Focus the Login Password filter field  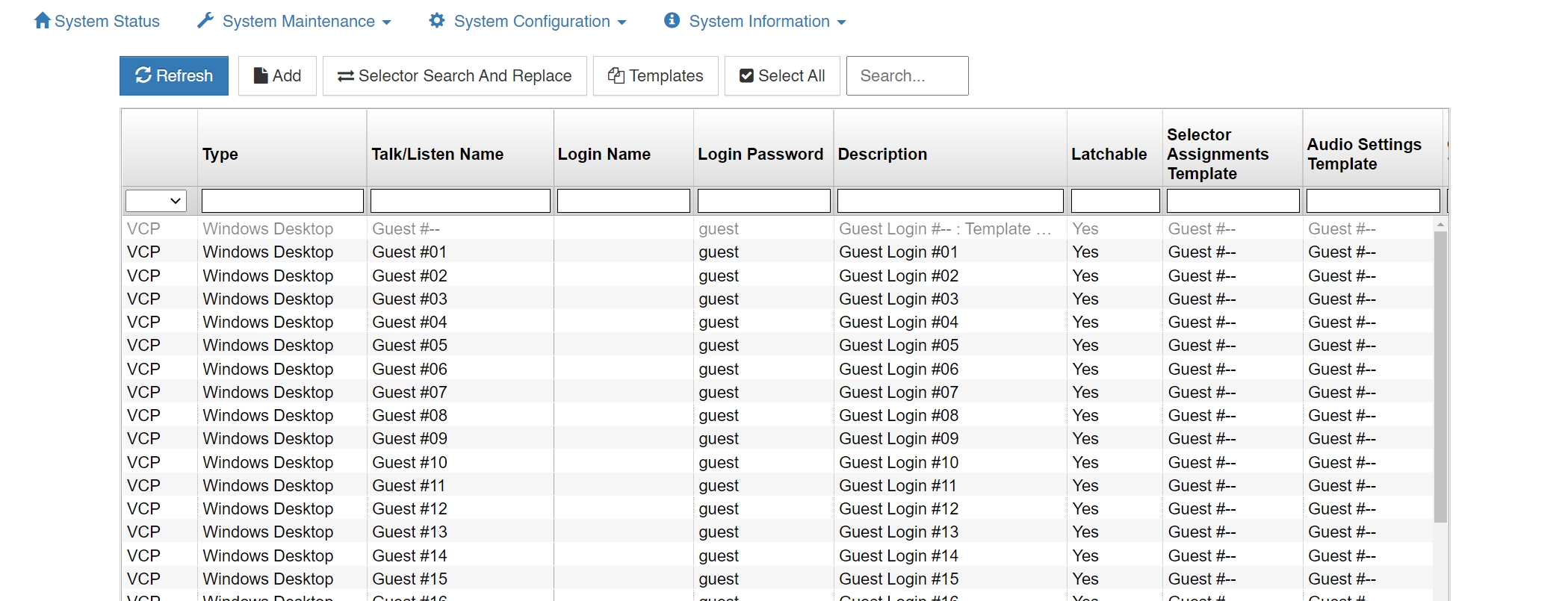pyautogui.click(x=764, y=201)
